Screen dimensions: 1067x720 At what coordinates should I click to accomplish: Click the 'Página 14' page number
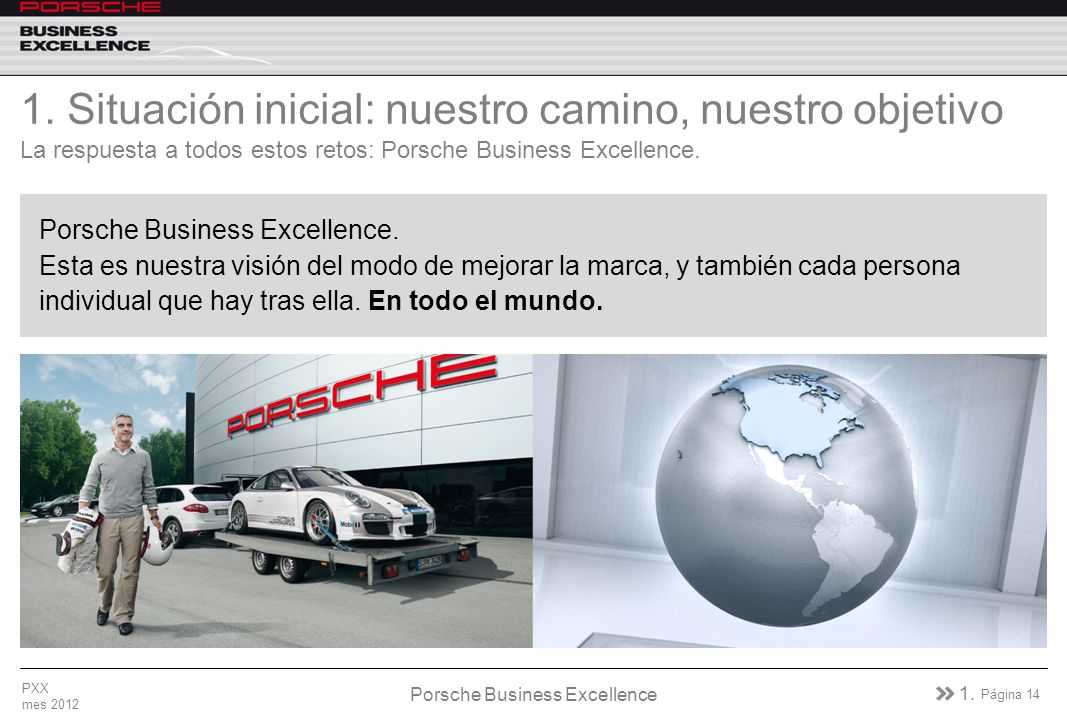(x=1010, y=694)
